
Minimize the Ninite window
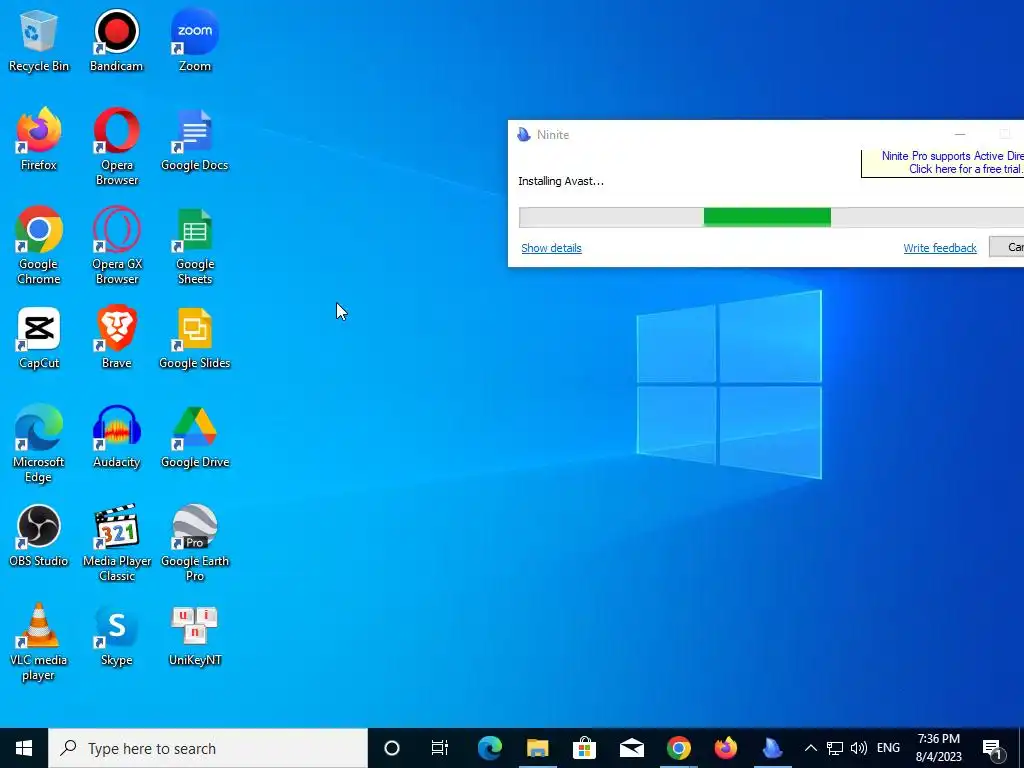click(x=960, y=135)
